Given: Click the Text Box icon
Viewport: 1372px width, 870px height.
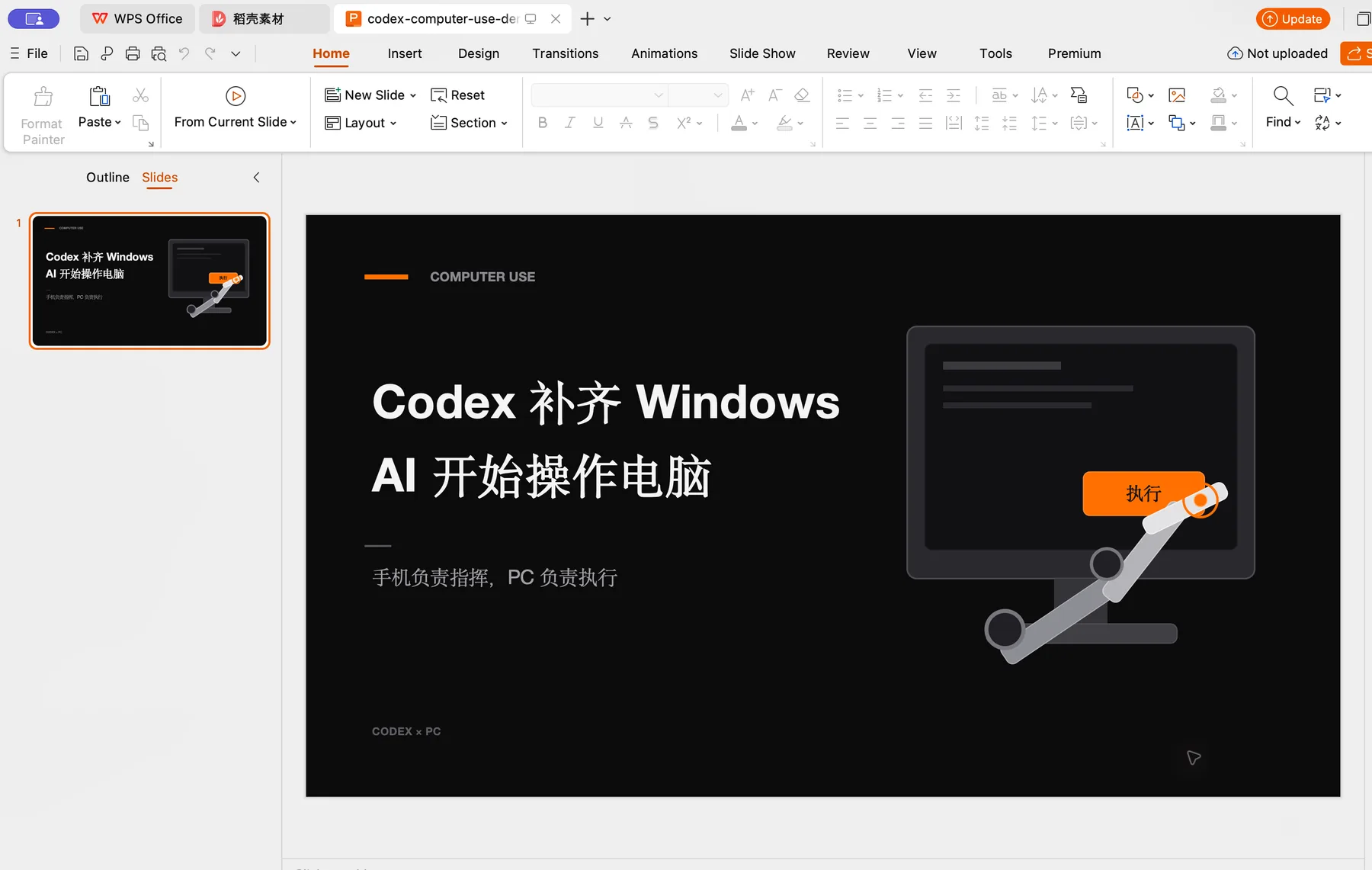Looking at the screenshot, I should tap(1135, 123).
